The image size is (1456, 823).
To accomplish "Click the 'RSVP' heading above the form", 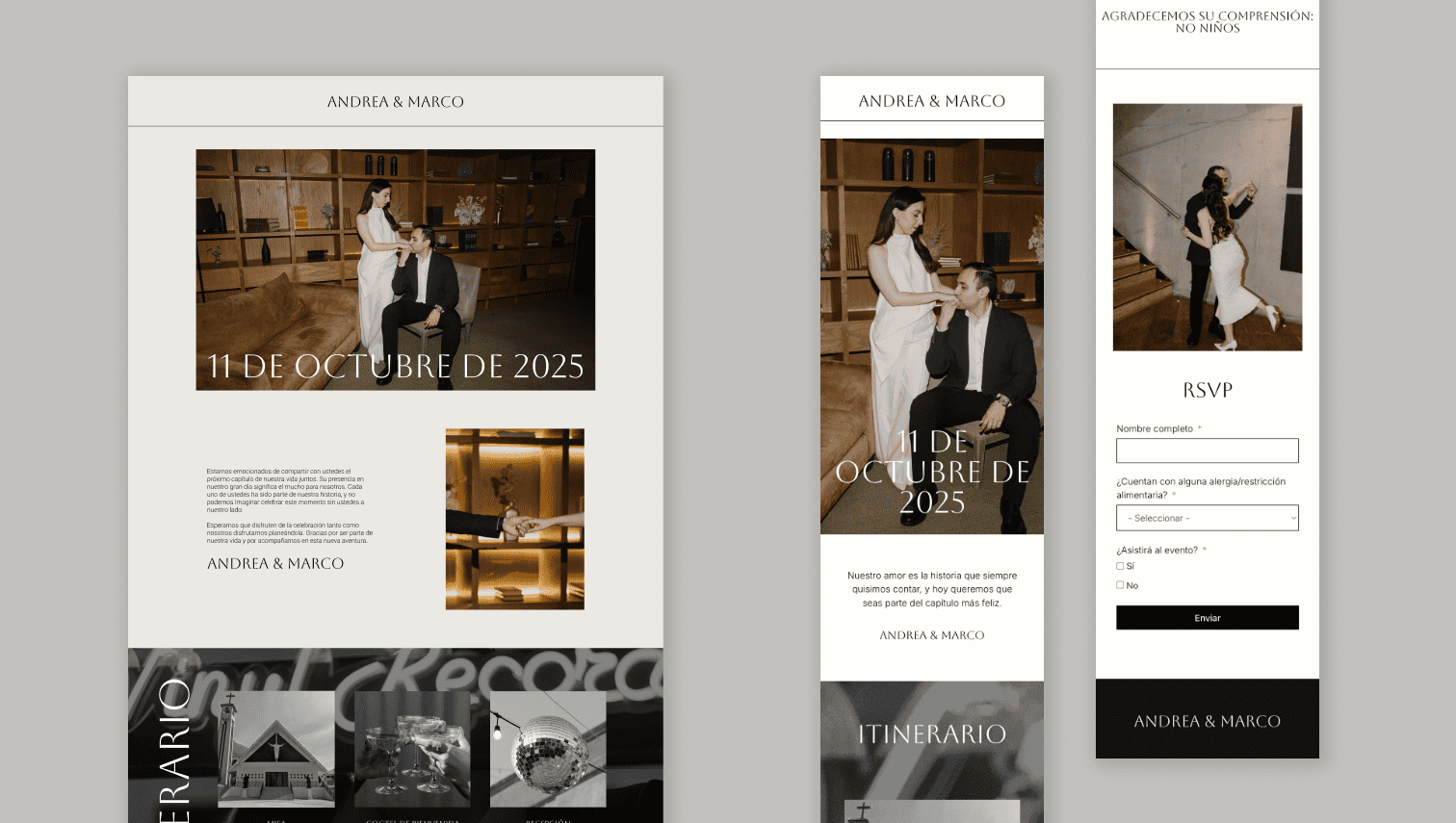I will coord(1207,390).
